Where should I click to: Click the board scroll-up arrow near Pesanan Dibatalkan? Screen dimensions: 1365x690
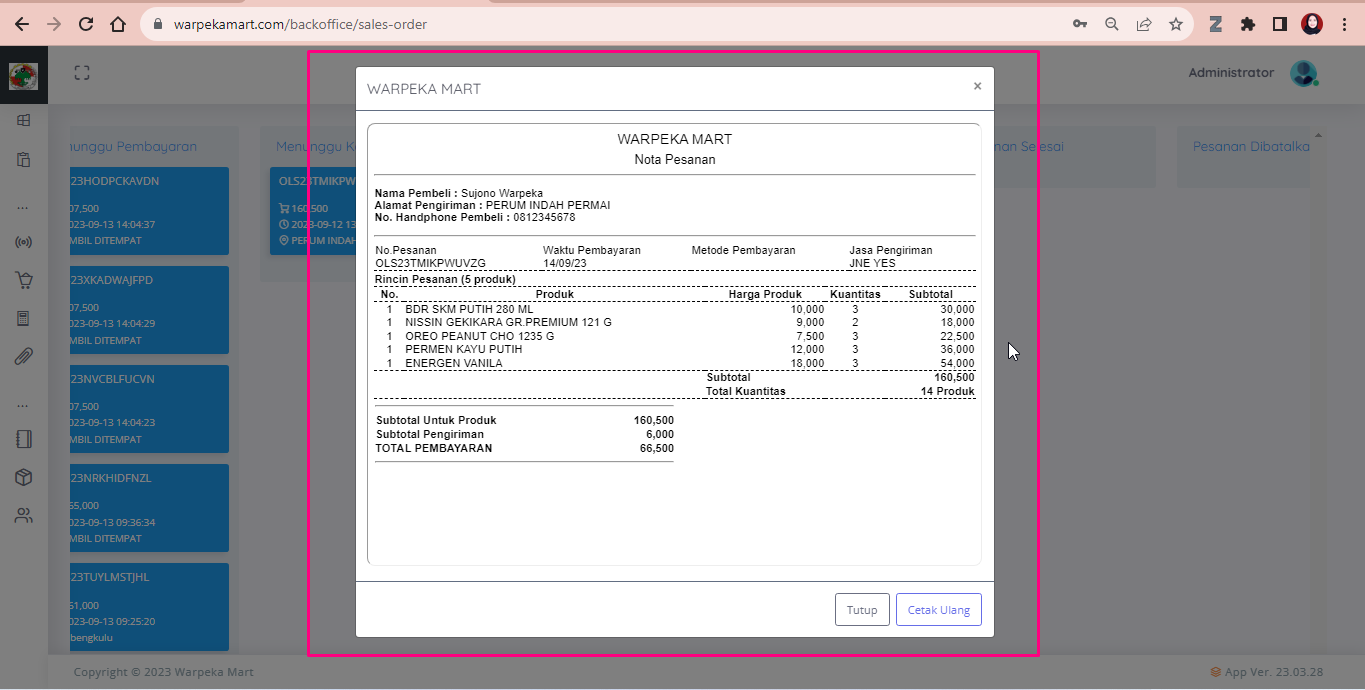tap(1317, 135)
